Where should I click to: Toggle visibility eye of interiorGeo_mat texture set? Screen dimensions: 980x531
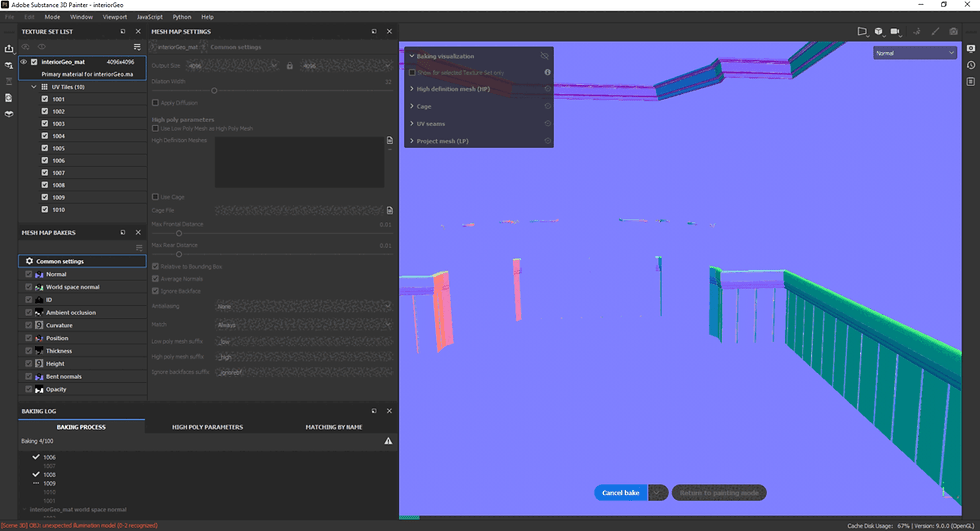coord(24,62)
